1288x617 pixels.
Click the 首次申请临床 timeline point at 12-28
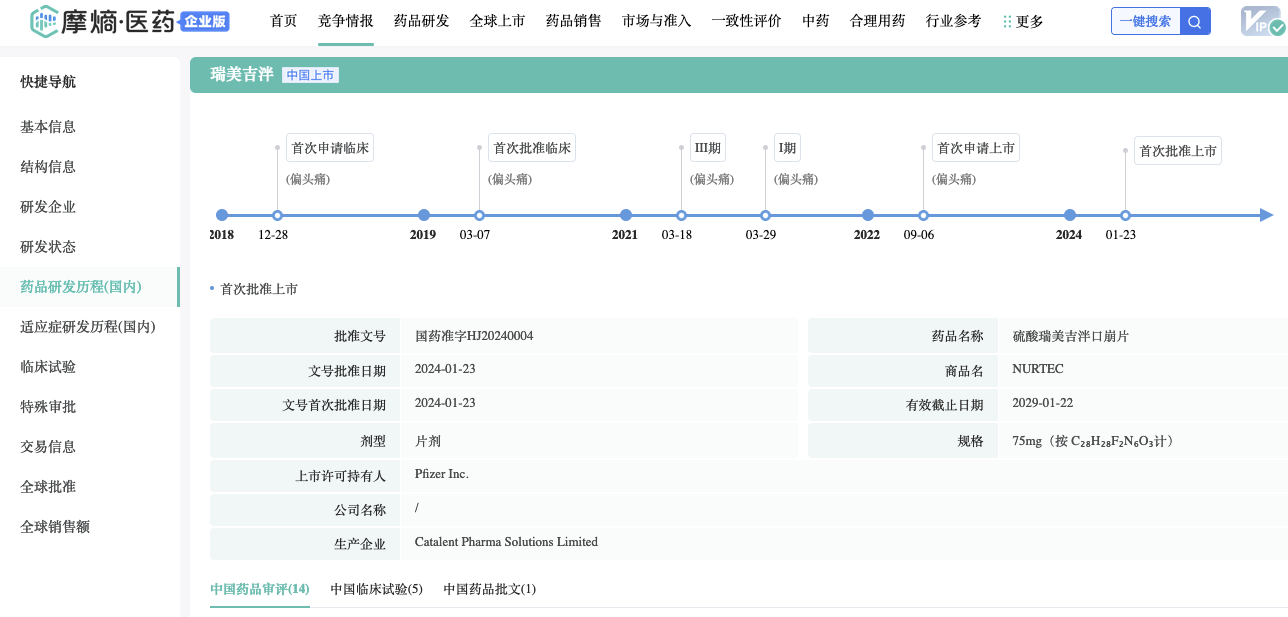click(277, 215)
